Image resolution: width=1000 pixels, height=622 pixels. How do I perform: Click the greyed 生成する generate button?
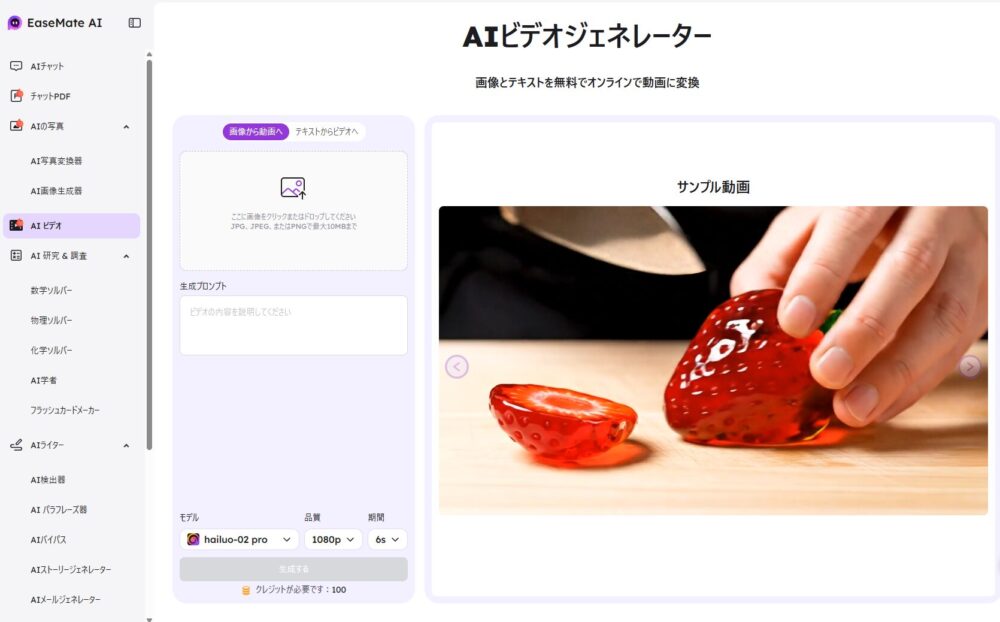pyautogui.click(x=293, y=569)
